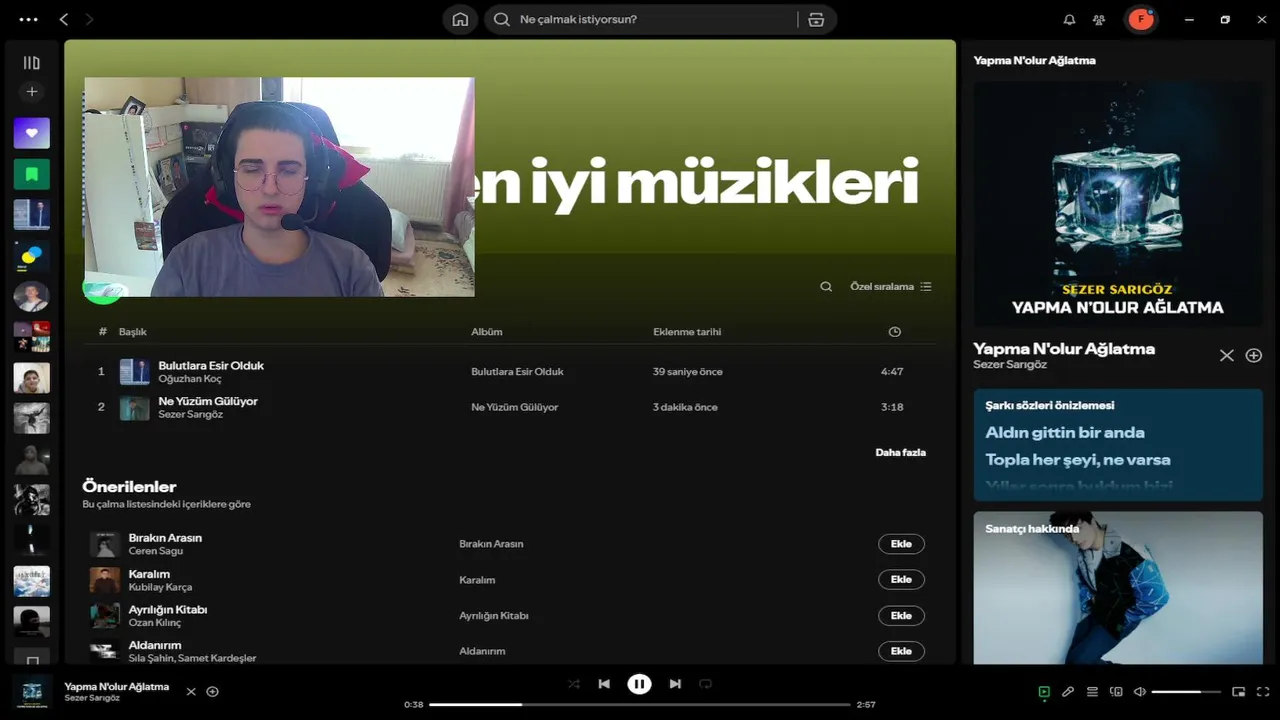Select track 'Ne Yüzüm Gülüyor'
Image resolution: width=1280 pixels, height=720 pixels.
click(208, 401)
